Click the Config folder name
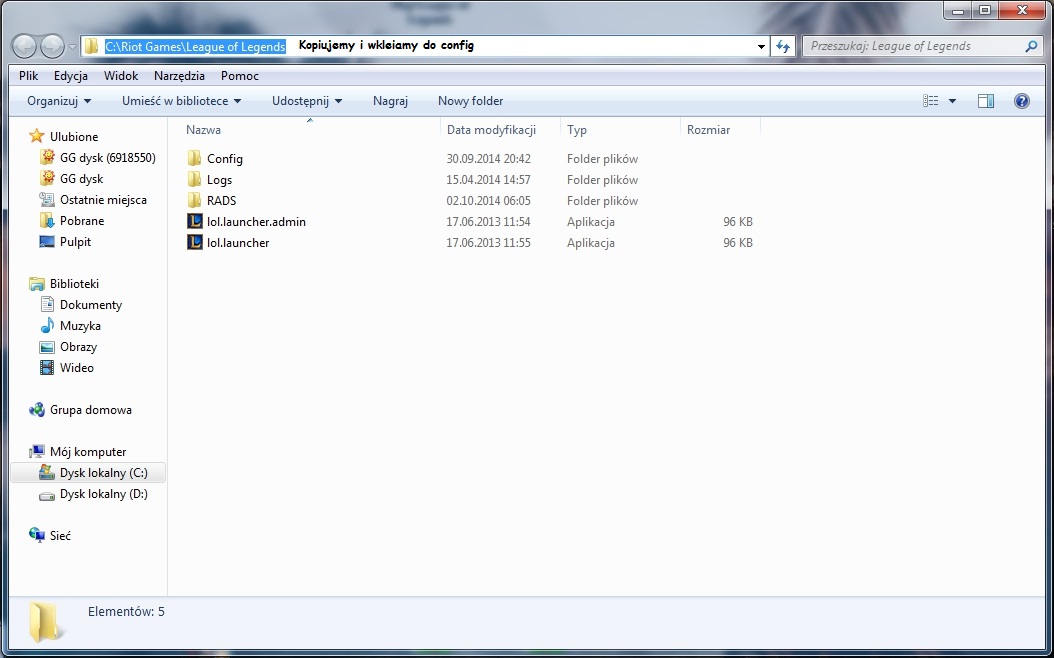Viewport: 1054px width, 658px height. [225, 159]
